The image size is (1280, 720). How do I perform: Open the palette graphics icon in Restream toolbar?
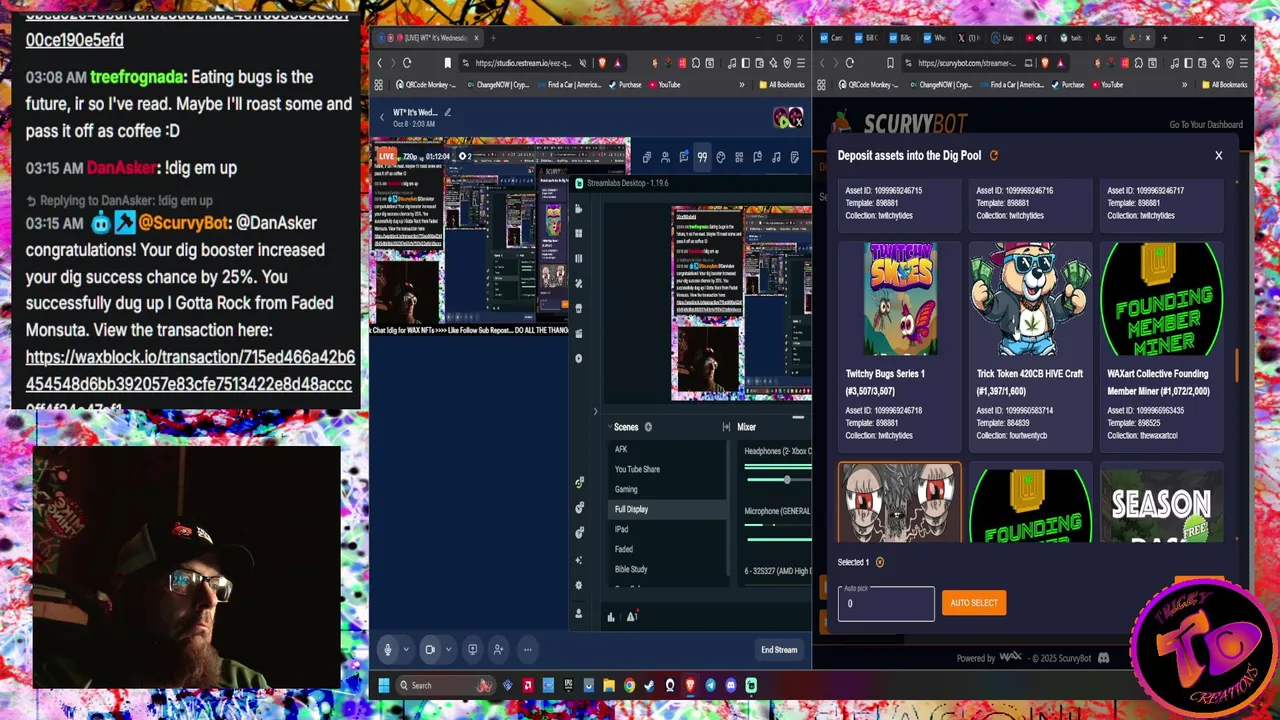(x=721, y=157)
